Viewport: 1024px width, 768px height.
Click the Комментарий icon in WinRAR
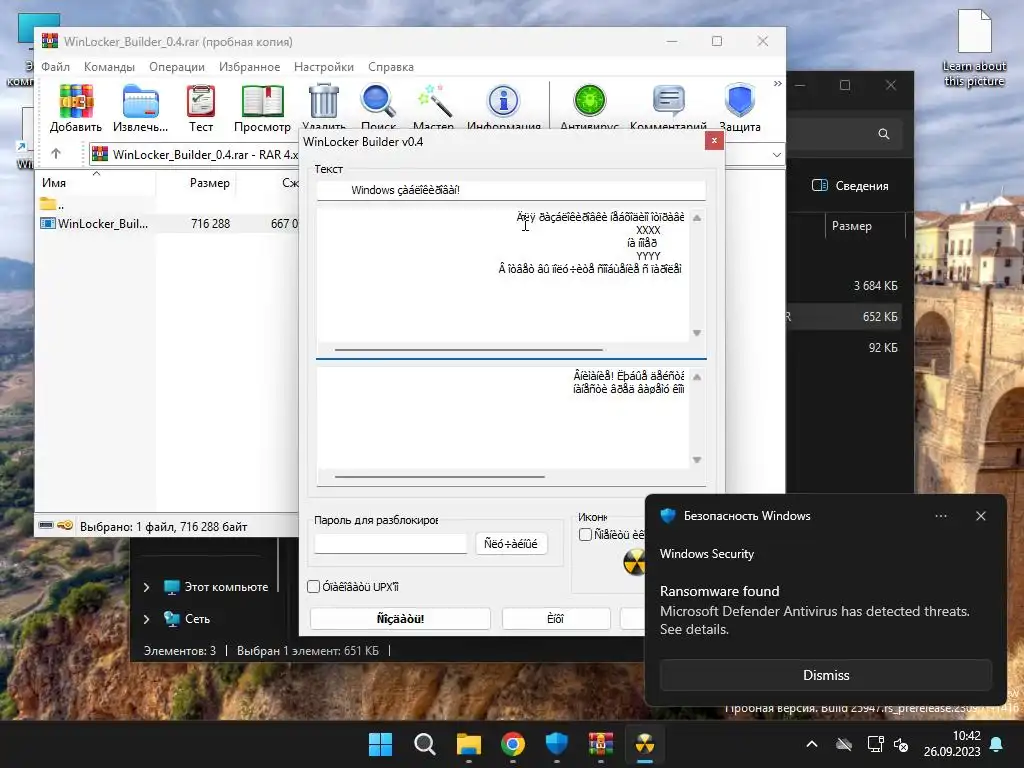[x=669, y=101]
